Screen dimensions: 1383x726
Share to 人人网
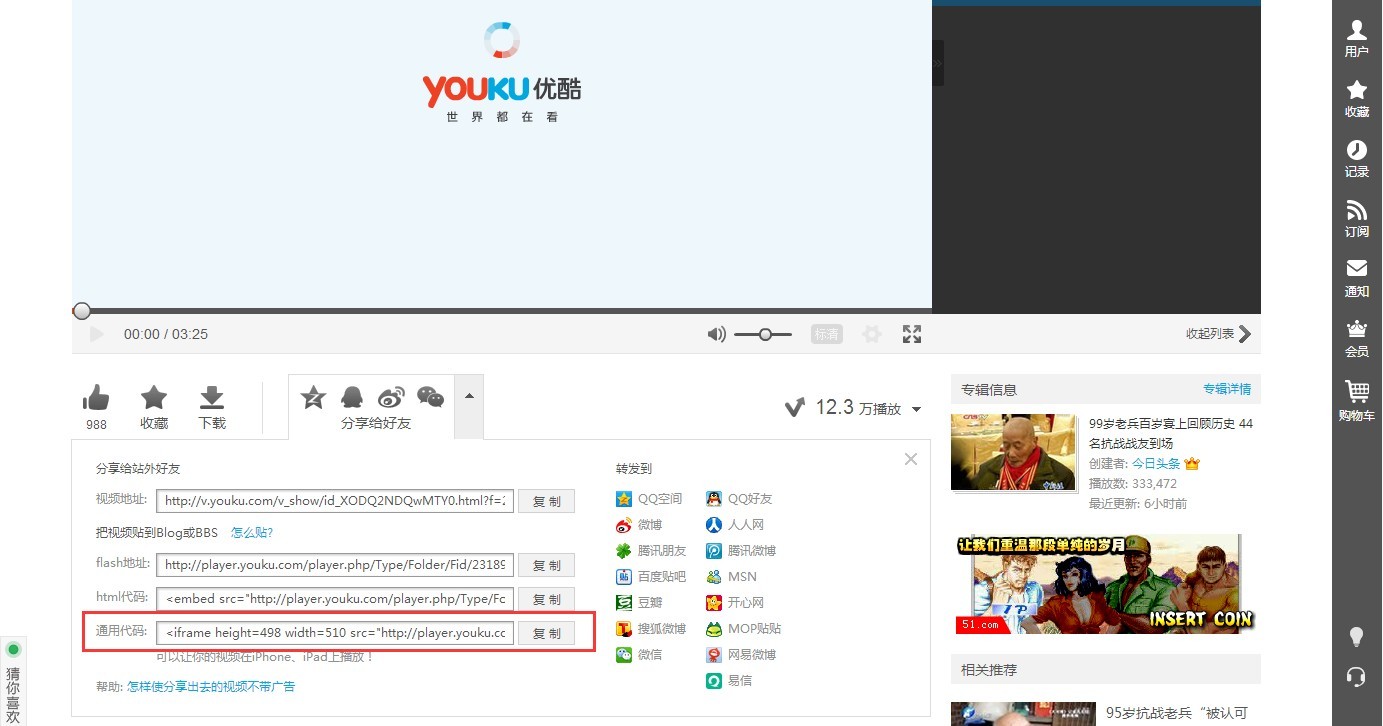coord(735,525)
